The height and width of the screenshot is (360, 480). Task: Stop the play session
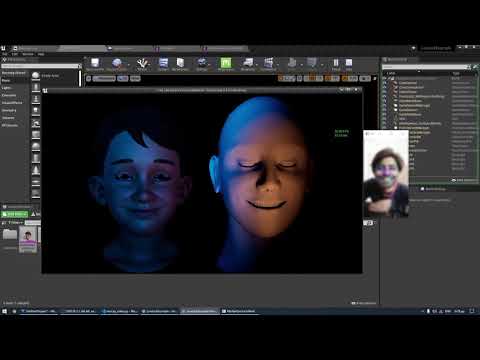point(349,64)
